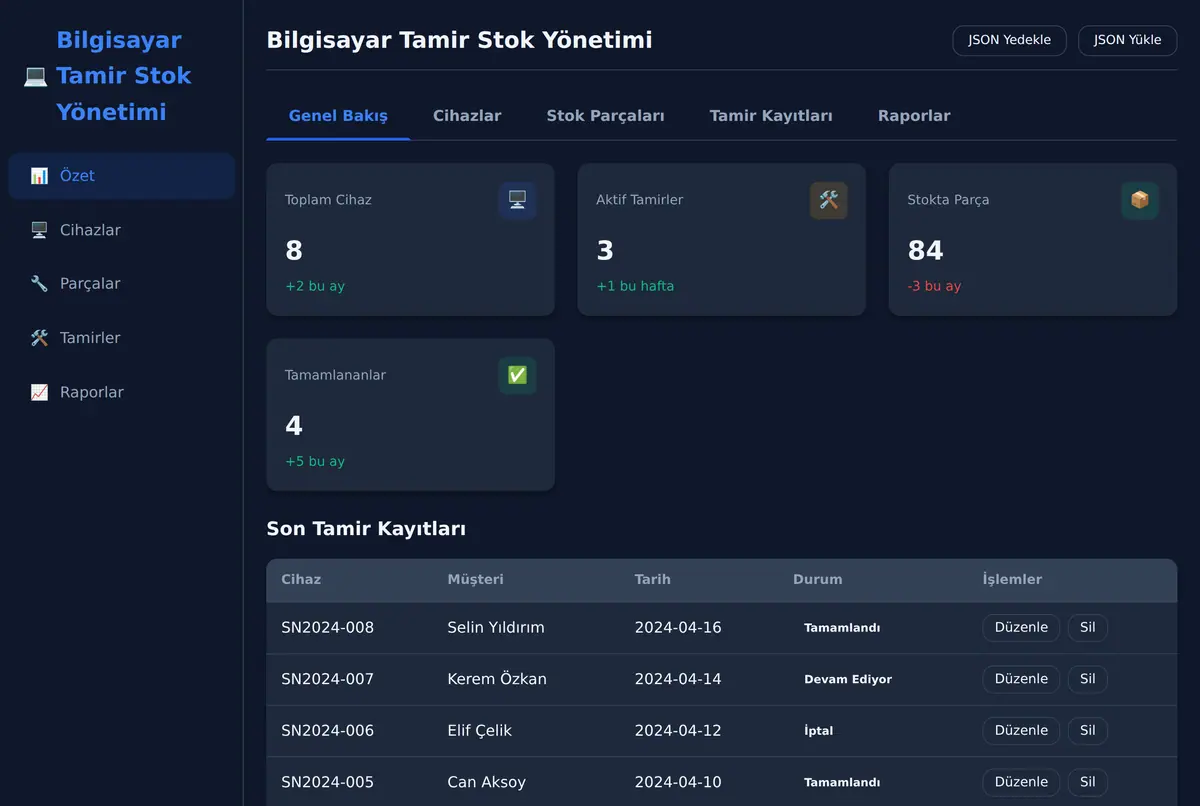Screen dimensions: 1200x806
Task: Click the Tamamlananlar value 4
Action: tap(293, 426)
